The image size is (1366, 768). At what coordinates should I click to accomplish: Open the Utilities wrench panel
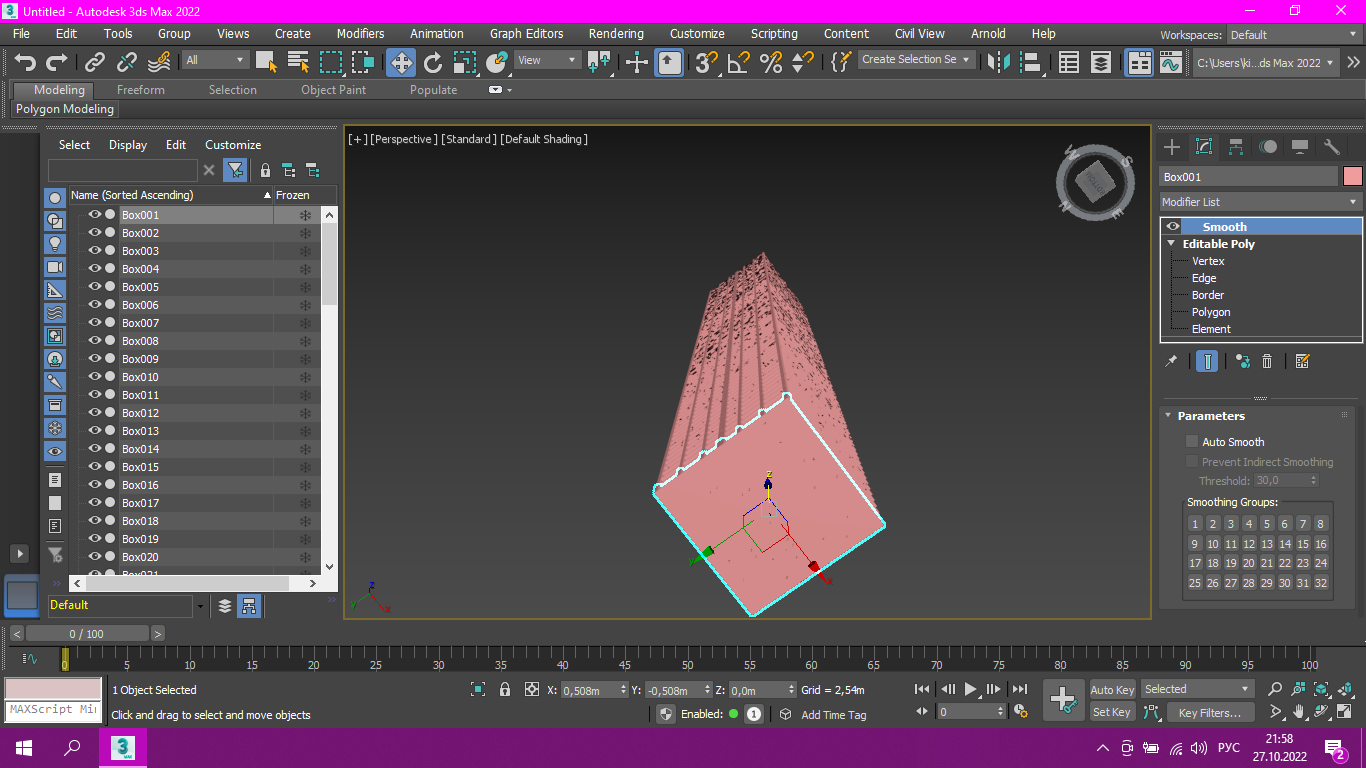(x=1331, y=147)
